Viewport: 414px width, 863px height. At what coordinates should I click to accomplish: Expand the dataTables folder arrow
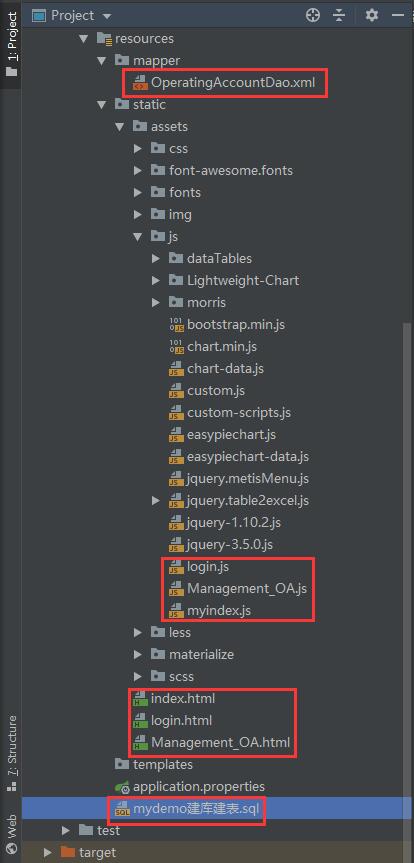(156, 259)
